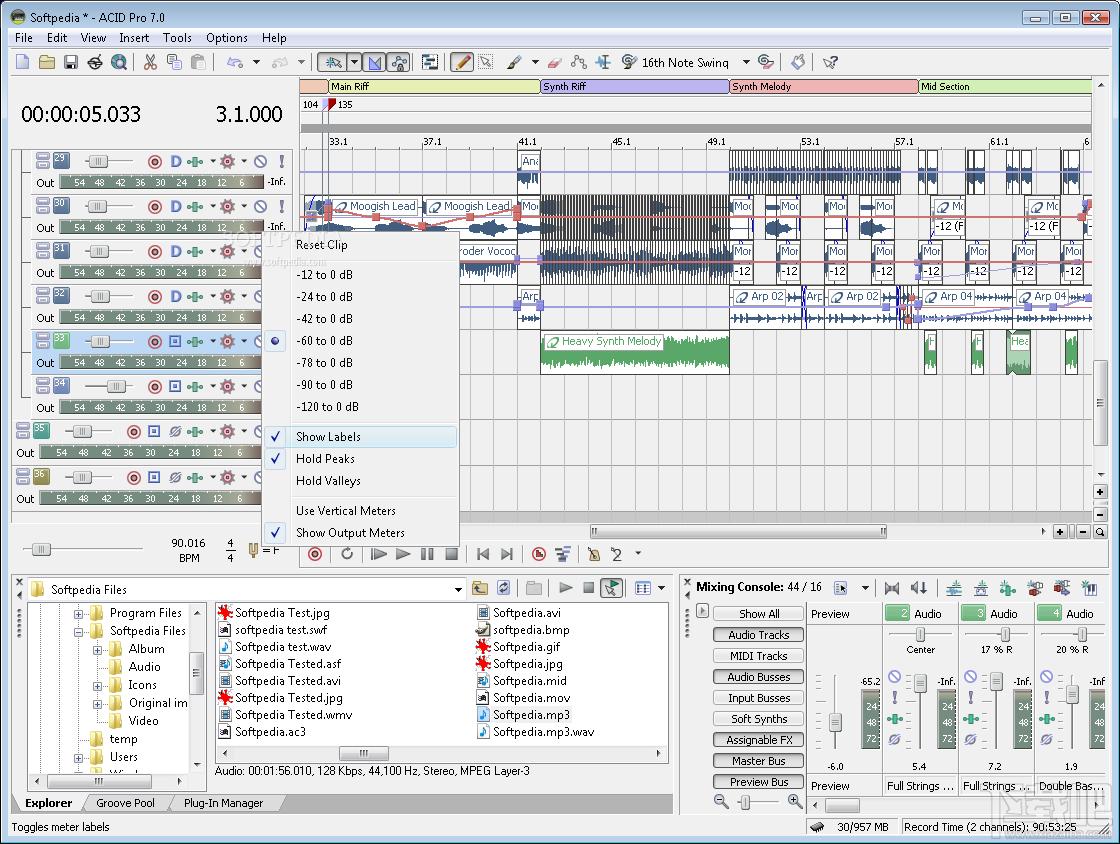The height and width of the screenshot is (844, 1120).
Task: Mute track 29 via mute icon
Action: pos(261,161)
